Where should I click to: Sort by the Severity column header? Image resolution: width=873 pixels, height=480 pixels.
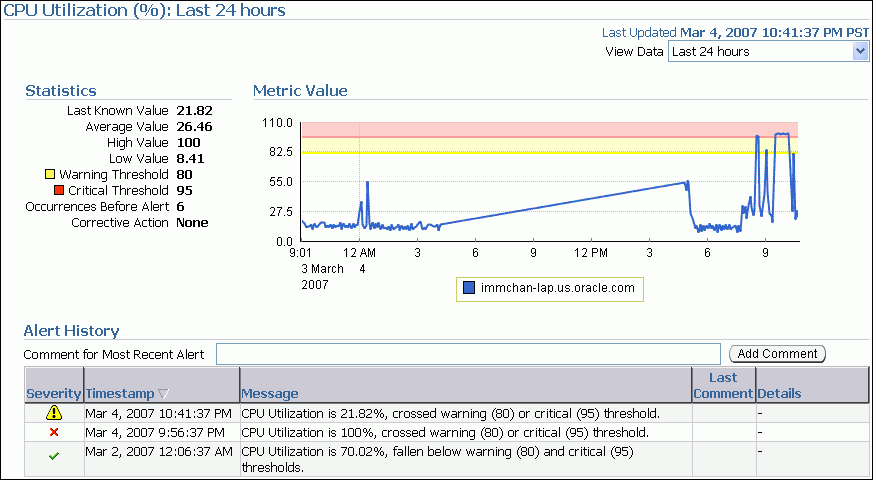tap(53, 393)
